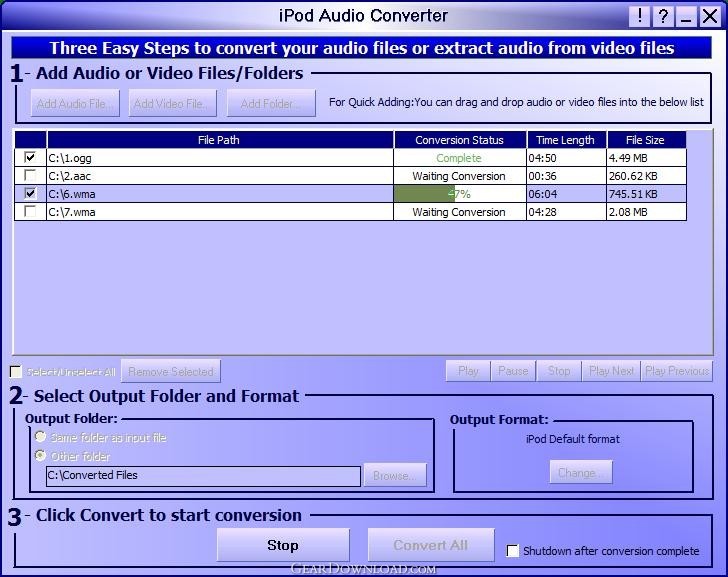Click the Change output format button
The width and height of the screenshot is (728, 577).
[581, 473]
